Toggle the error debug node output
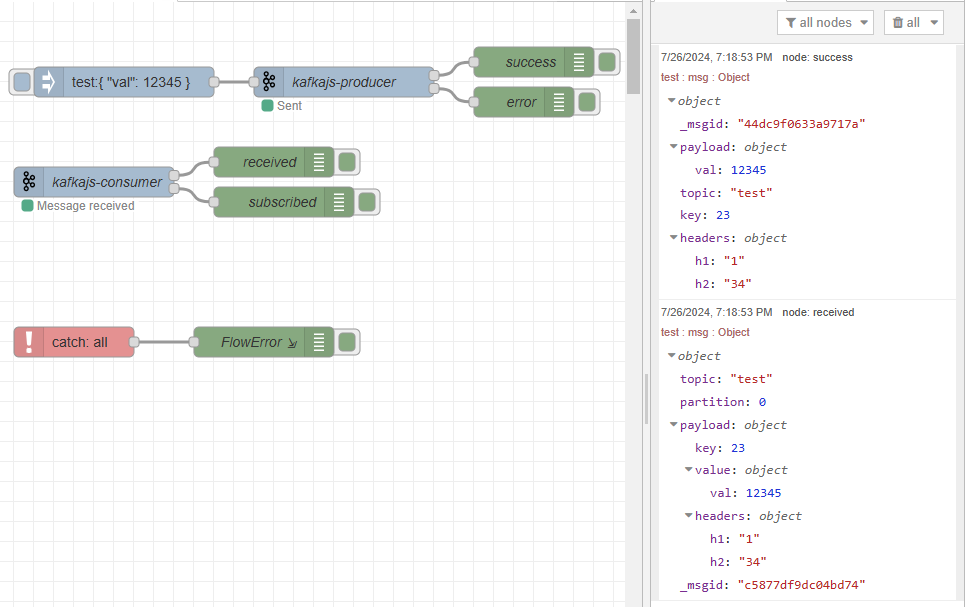The width and height of the screenshot is (965, 607). click(x=587, y=102)
